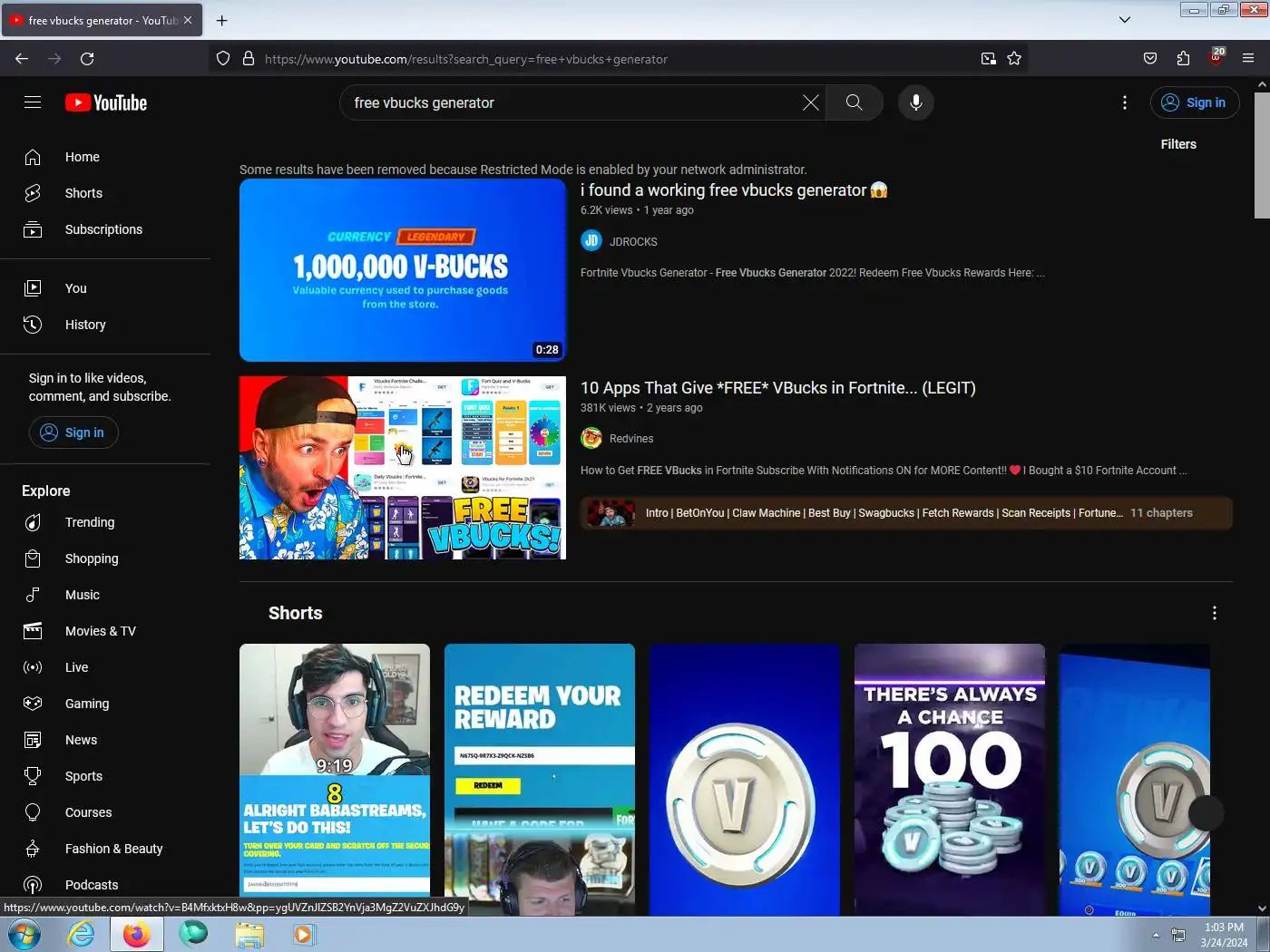Screen dimensions: 1270x952
Task: Click Sign in button in header
Action: coord(1195,102)
